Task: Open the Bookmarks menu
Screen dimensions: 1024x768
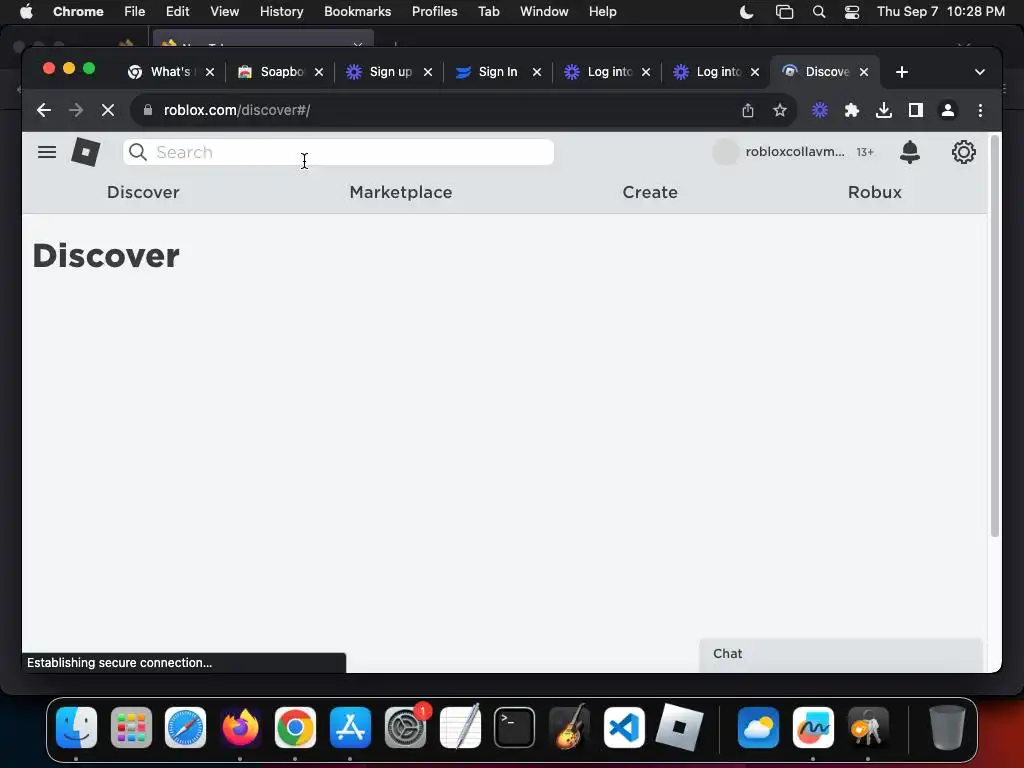Action: (357, 12)
